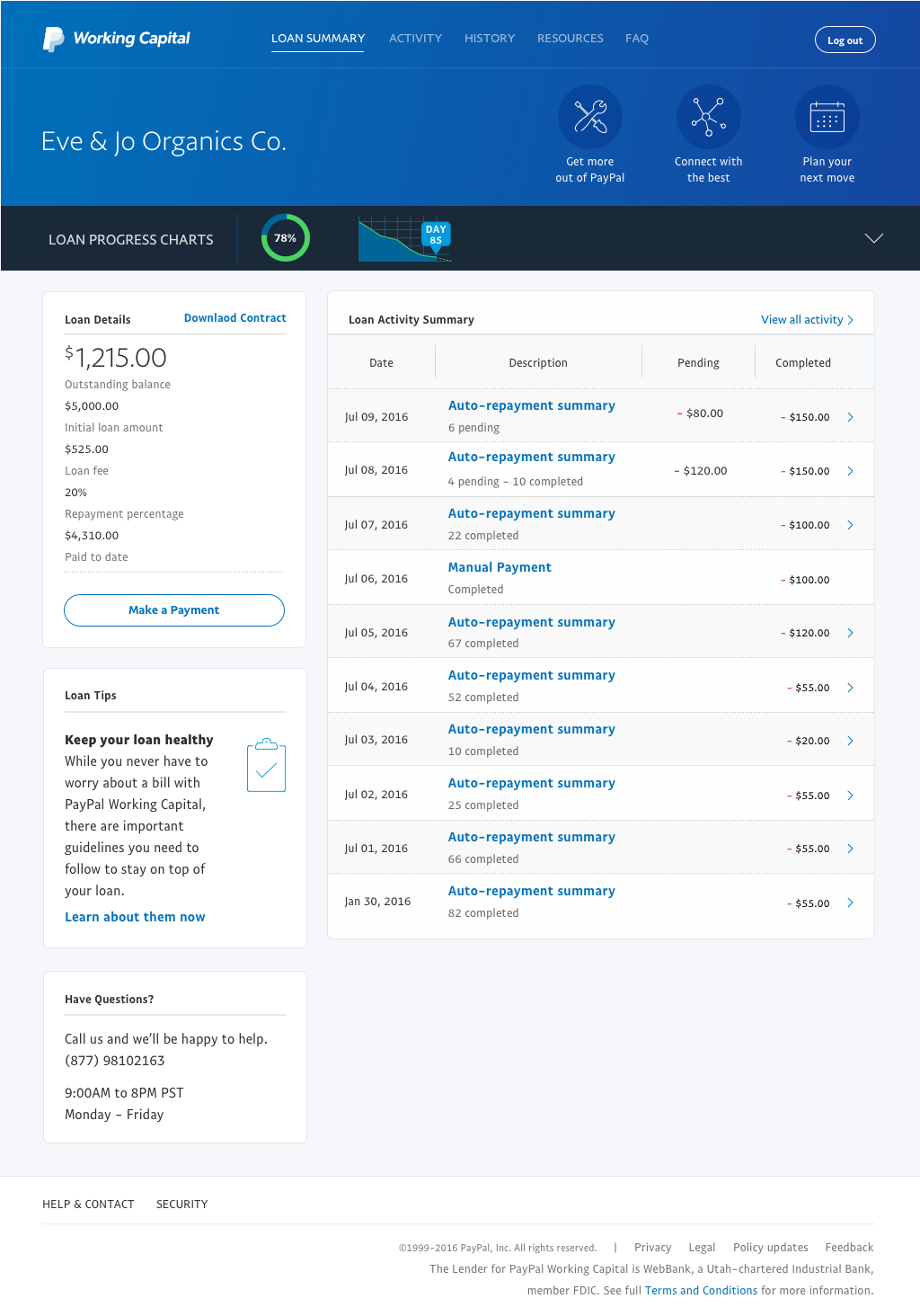Open the Get more out of PayPal tools icon
Screen dimensions: 920x1316
click(x=589, y=116)
